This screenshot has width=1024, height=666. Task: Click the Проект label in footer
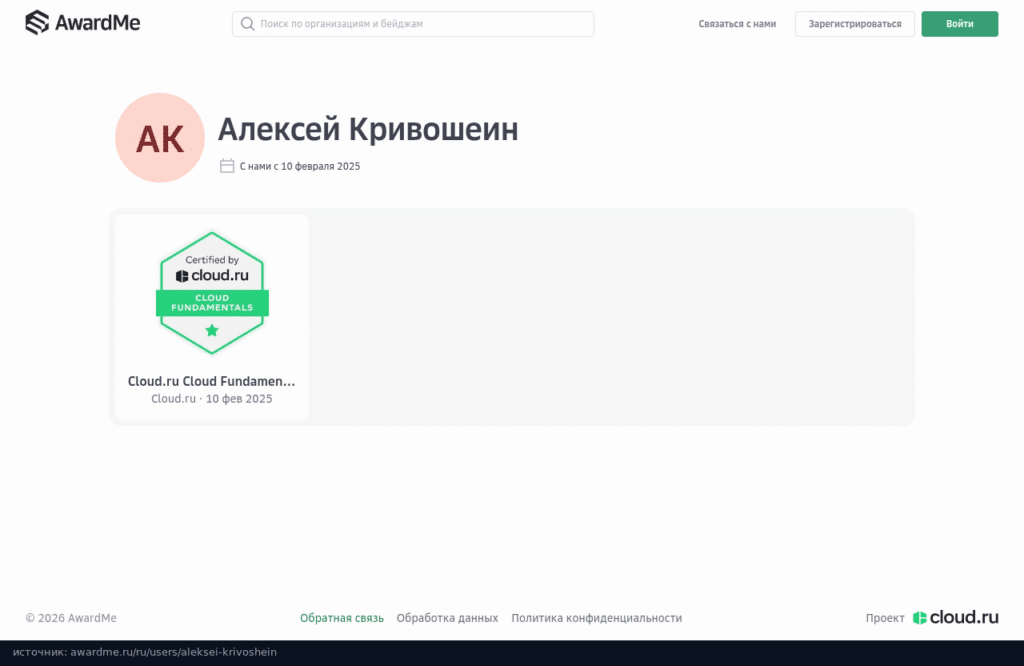tap(885, 618)
